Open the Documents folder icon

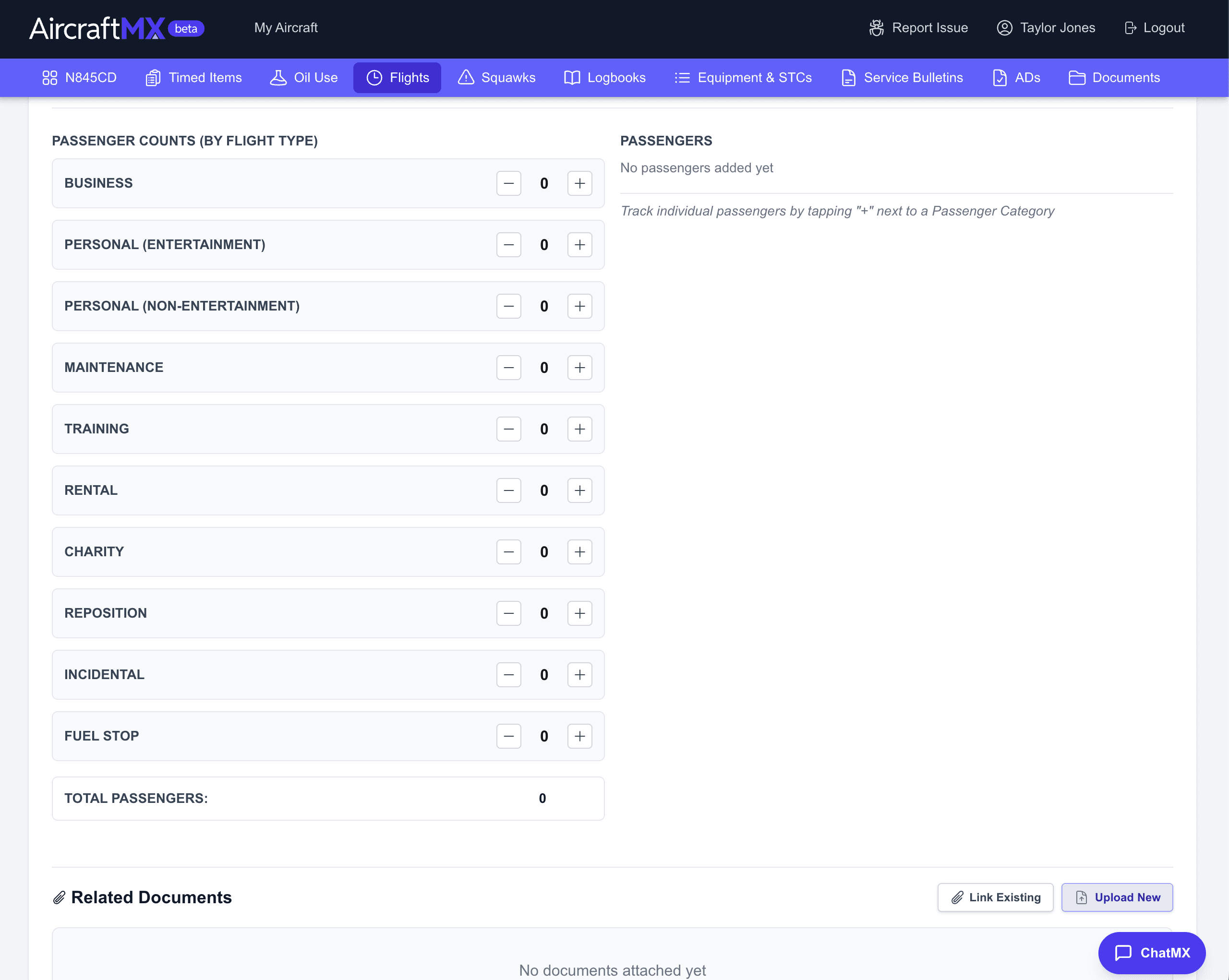point(1077,77)
